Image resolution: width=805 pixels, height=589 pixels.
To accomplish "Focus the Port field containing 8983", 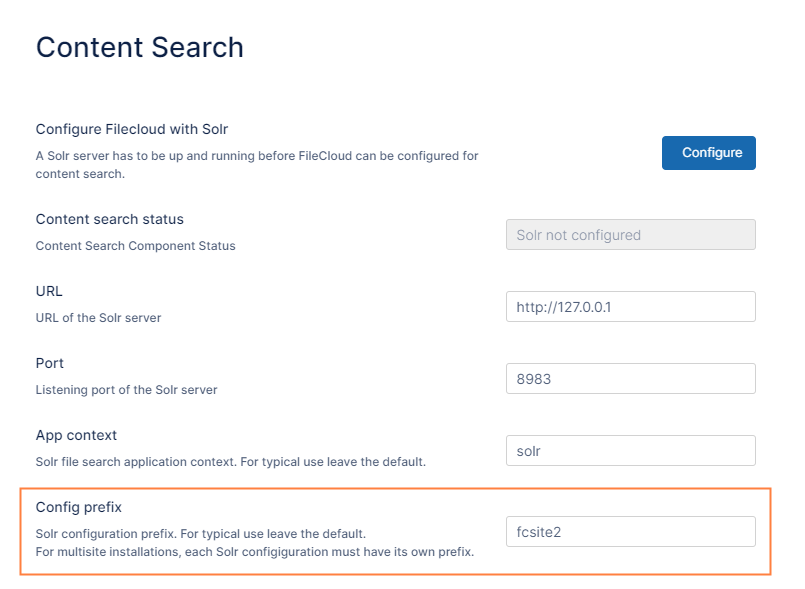I will (x=630, y=379).
